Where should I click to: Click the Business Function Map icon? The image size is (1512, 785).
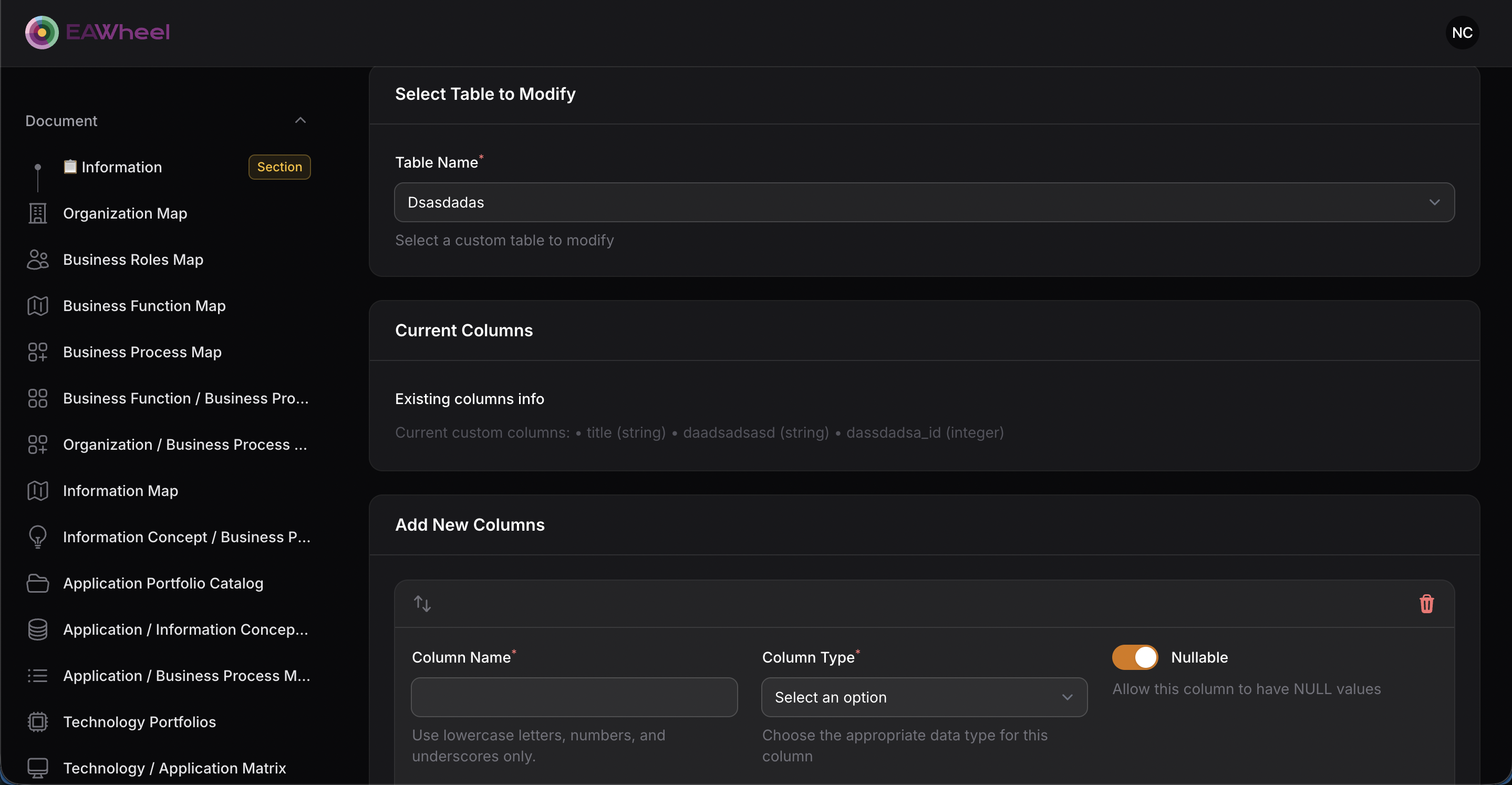tap(38, 306)
